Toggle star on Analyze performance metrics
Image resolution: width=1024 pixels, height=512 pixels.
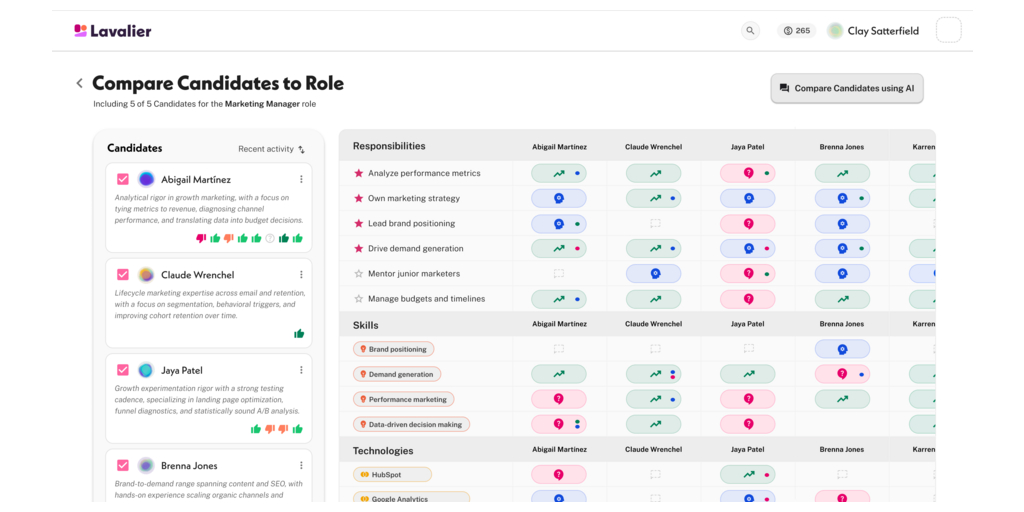tap(358, 173)
